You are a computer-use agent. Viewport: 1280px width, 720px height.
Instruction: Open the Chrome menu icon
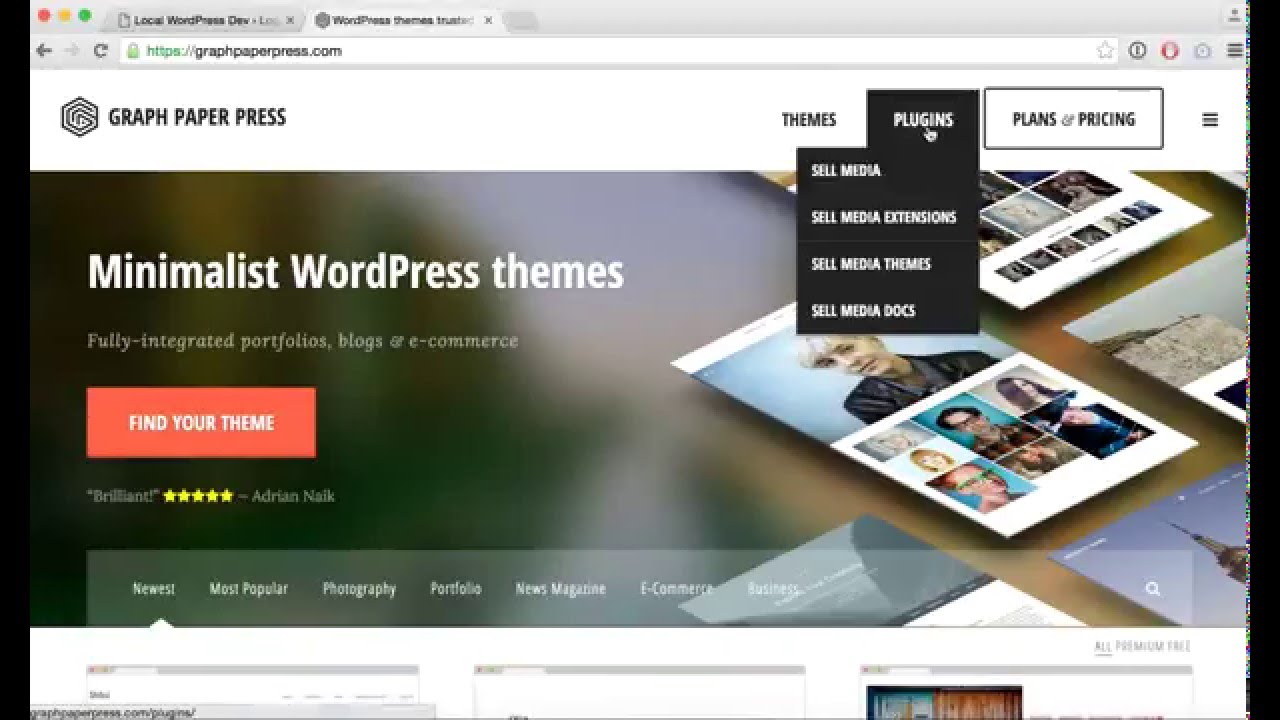(x=1236, y=51)
